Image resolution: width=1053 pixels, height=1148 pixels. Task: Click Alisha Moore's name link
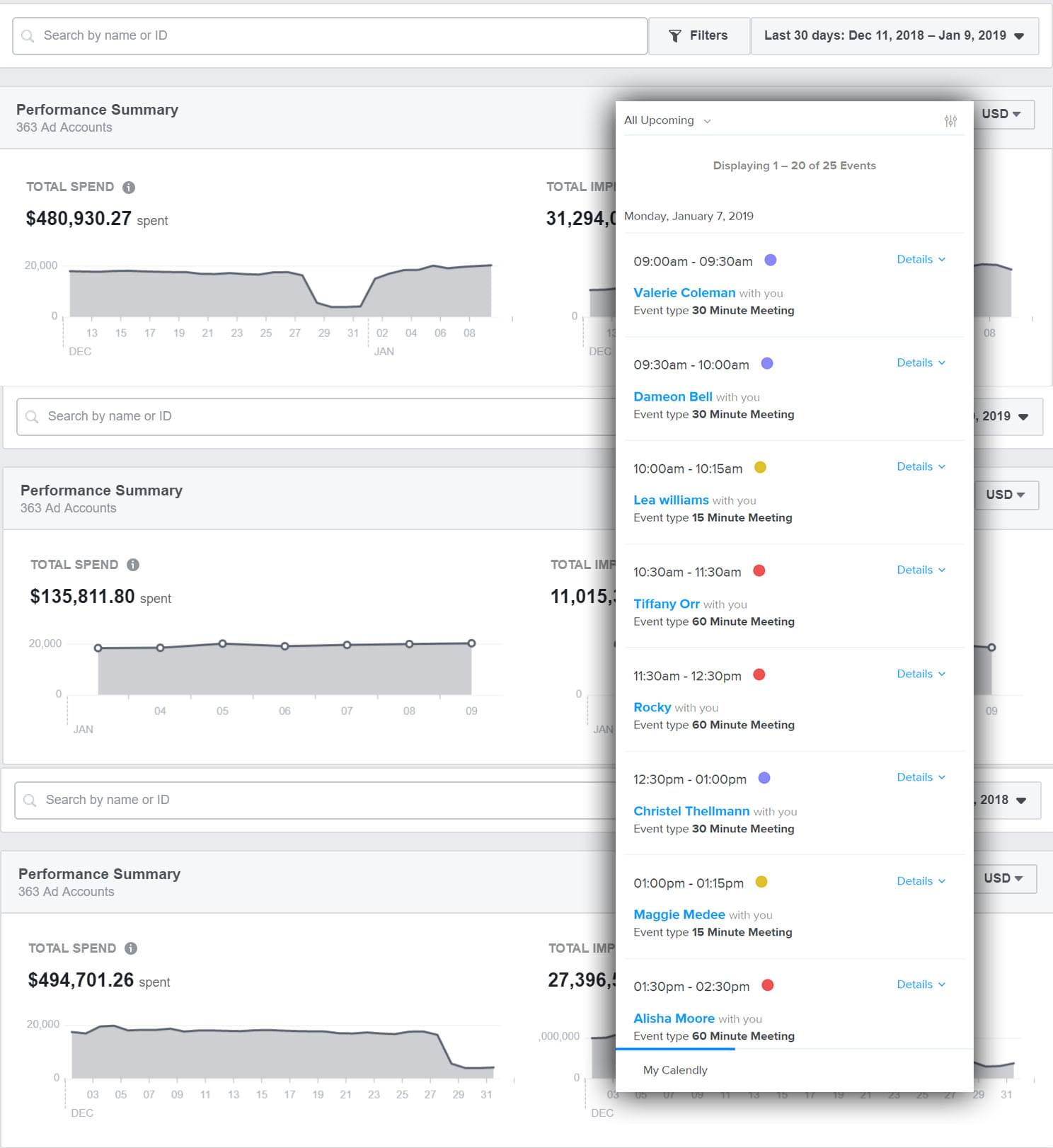(674, 1018)
